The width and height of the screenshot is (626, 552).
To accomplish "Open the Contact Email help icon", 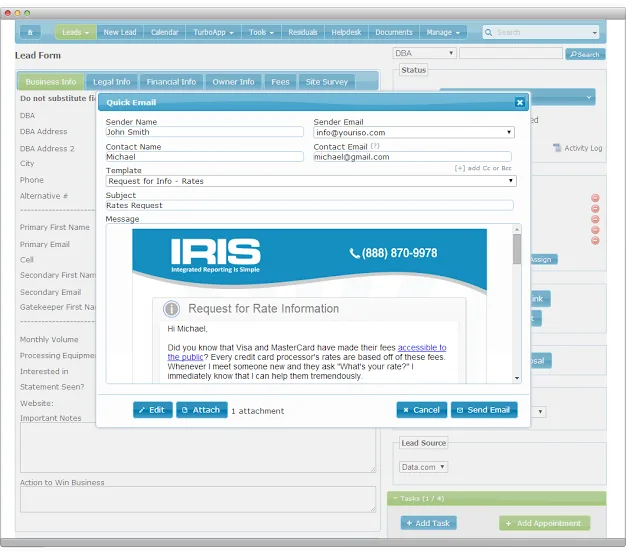I will [375, 146].
